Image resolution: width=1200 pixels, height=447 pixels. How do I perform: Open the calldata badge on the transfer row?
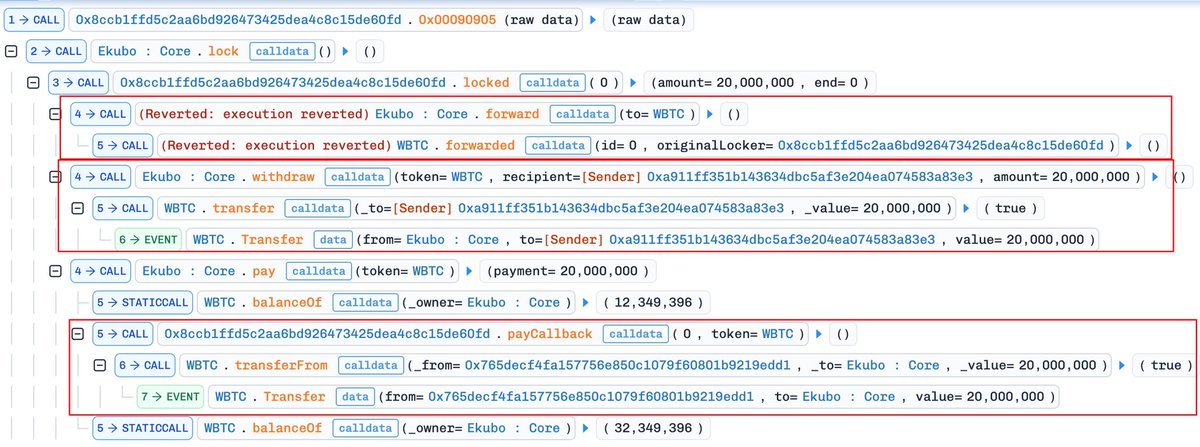tap(315, 209)
